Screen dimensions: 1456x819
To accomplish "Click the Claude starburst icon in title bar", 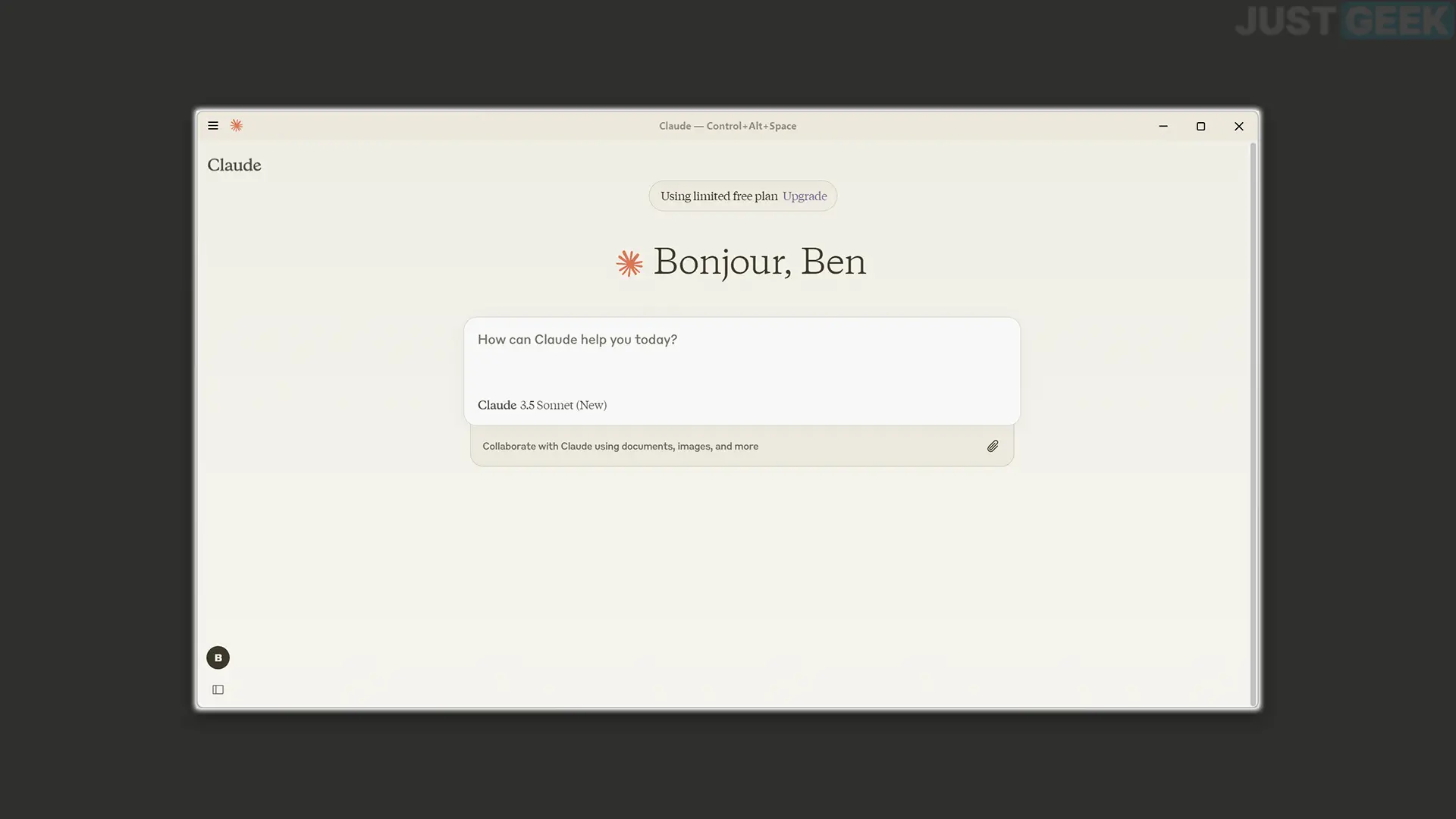I will (237, 126).
